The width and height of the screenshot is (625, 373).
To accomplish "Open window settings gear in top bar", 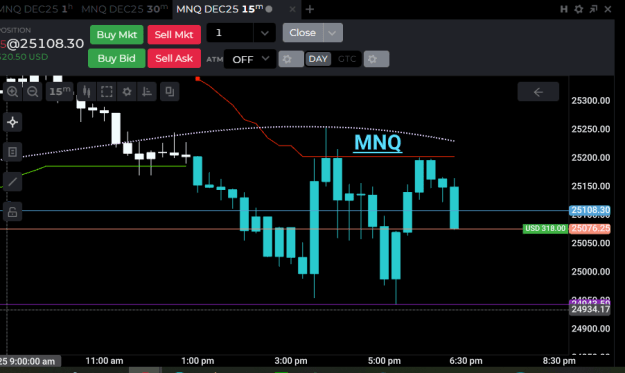I will pyautogui.click(x=578, y=9).
